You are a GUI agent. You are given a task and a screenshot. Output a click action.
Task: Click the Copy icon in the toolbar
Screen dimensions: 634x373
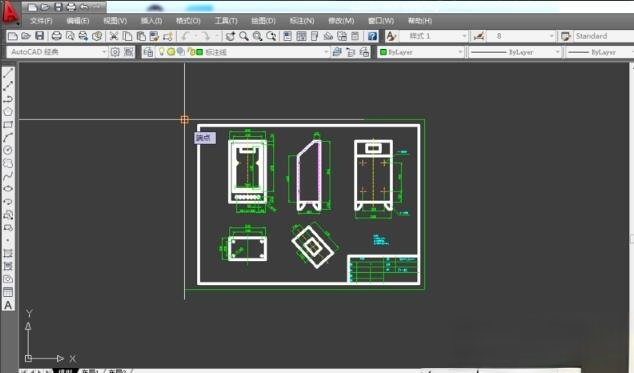127,36
